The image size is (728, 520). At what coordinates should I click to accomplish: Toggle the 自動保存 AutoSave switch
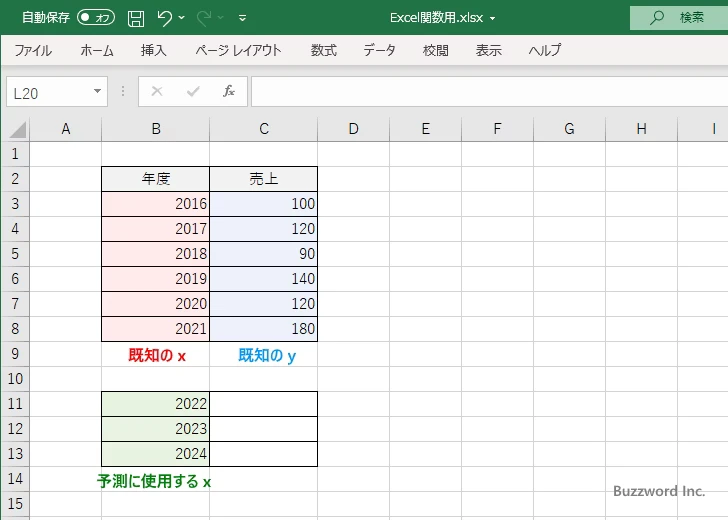click(x=96, y=18)
